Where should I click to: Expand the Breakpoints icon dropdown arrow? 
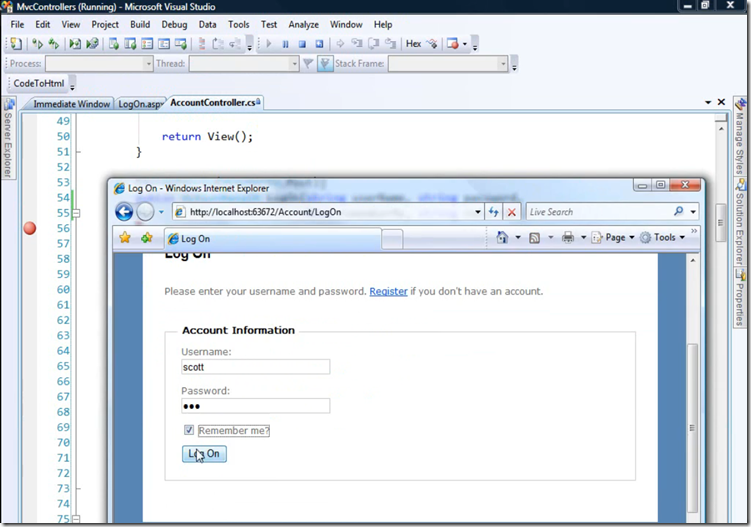point(465,44)
